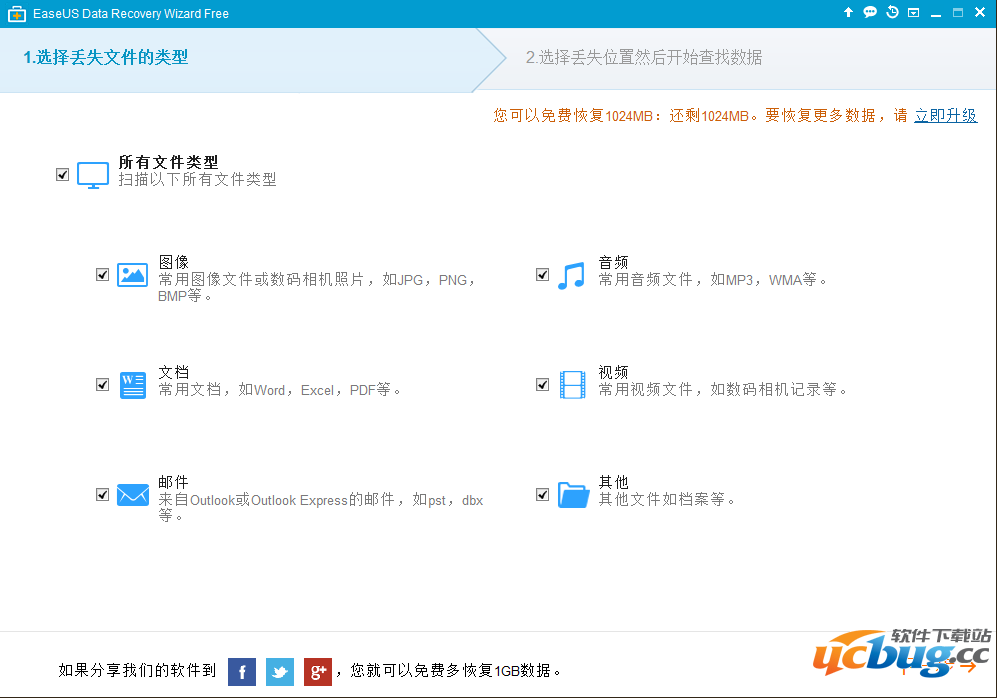This screenshot has height=698, width=997.
Task: Share to Facebook
Action: pos(241,672)
